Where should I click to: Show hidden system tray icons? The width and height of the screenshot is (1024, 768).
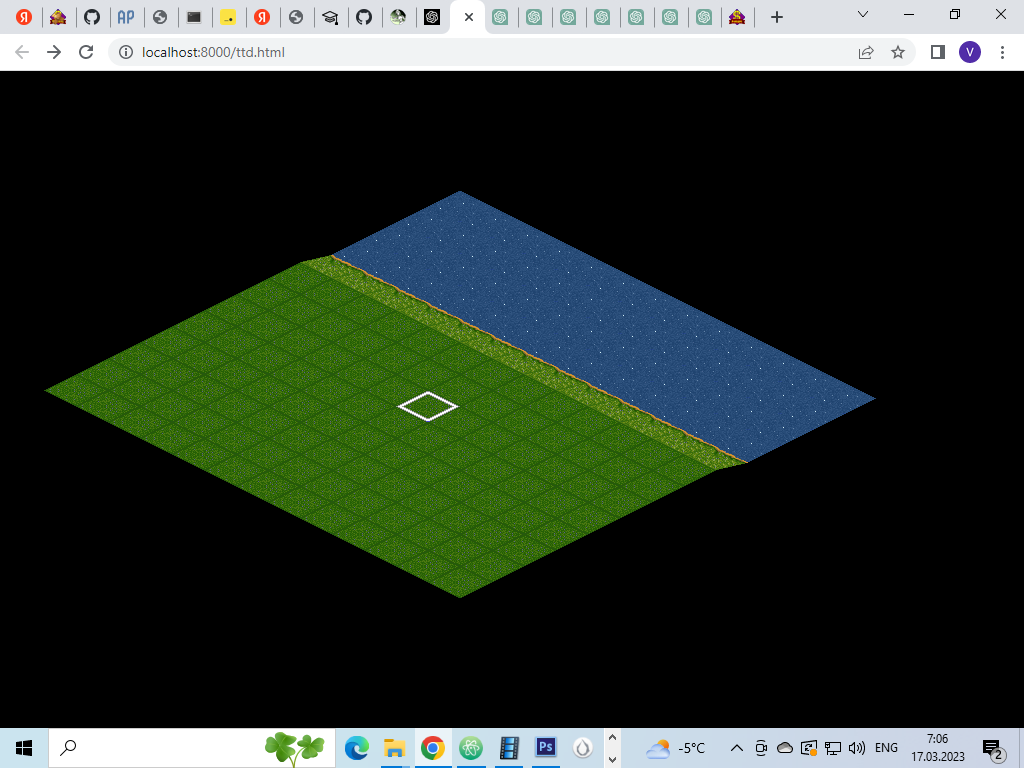pyautogui.click(x=737, y=748)
